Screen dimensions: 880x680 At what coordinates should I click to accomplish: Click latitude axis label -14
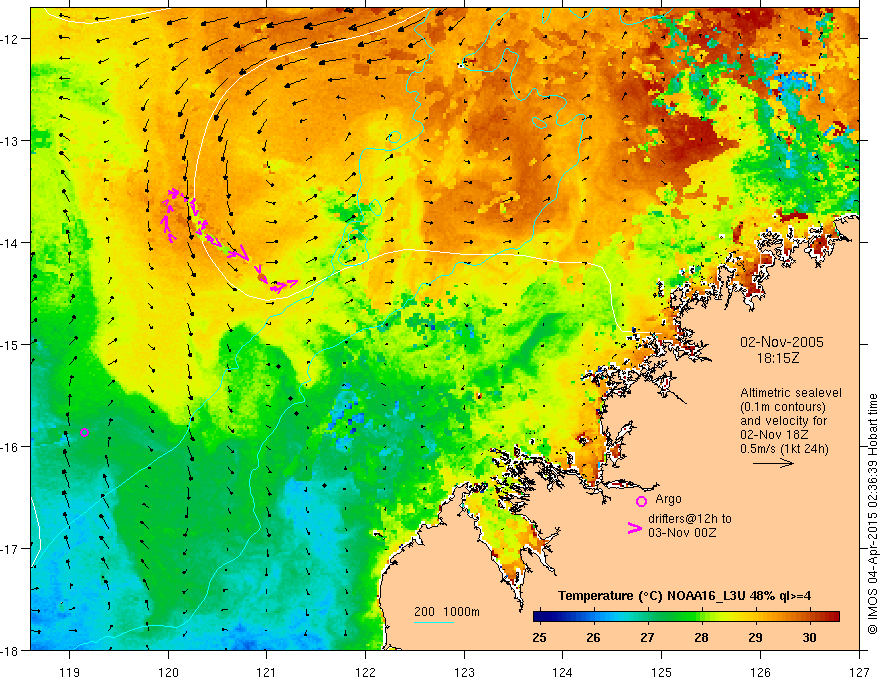(10, 243)
